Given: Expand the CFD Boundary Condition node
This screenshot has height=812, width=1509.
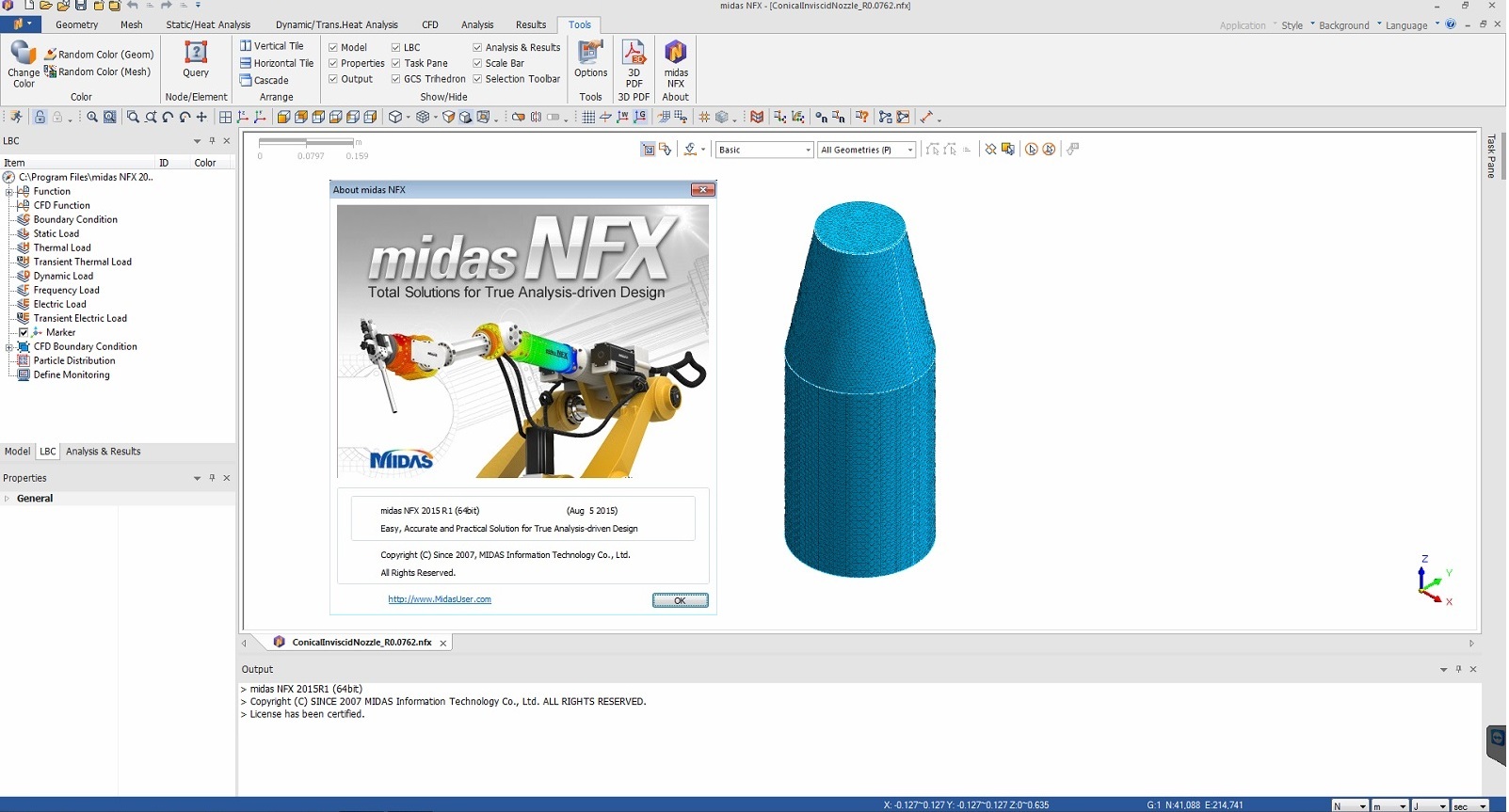Looking at the screenshot, I should [x=9, y=347].
